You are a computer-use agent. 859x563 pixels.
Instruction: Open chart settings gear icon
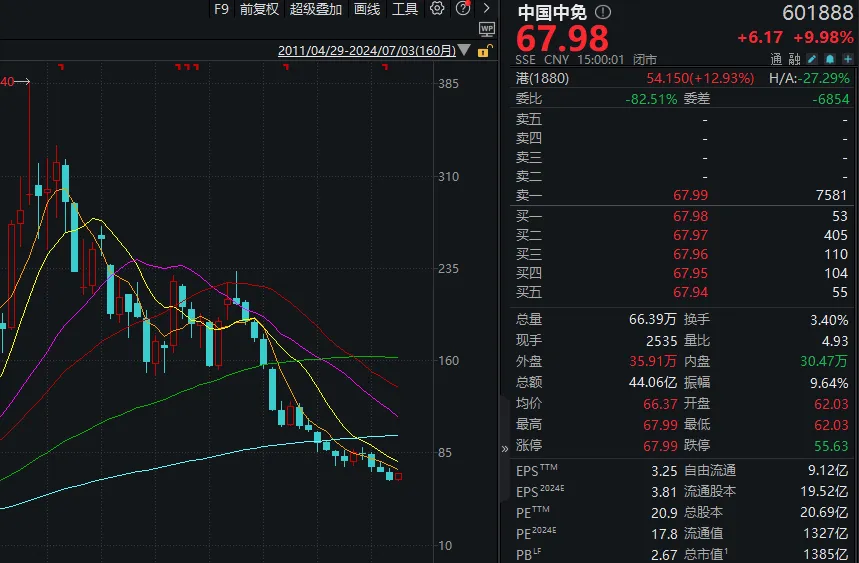click(437, 8)
